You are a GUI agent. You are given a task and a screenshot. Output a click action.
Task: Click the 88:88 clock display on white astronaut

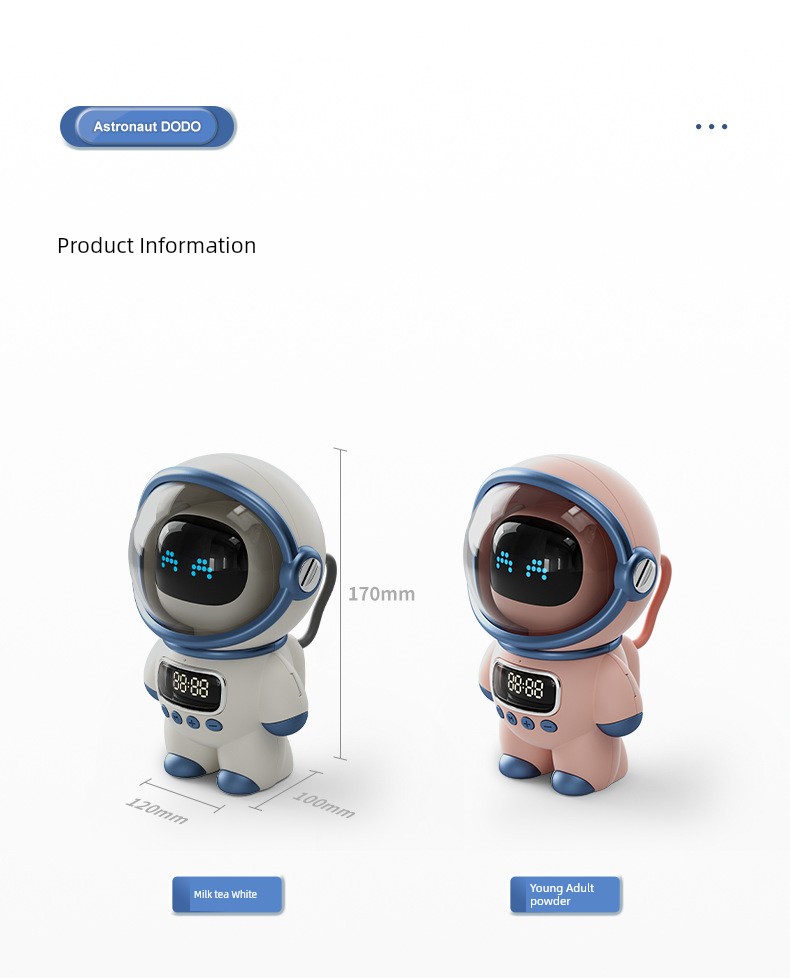point(190,685)
